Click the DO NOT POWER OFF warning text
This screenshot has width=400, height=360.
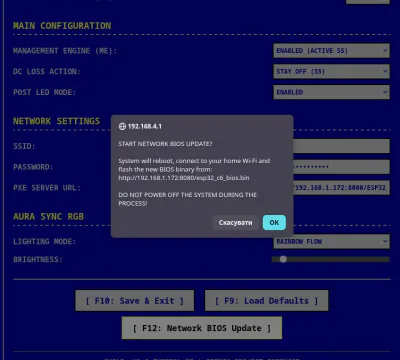click(x=187, y=199)
